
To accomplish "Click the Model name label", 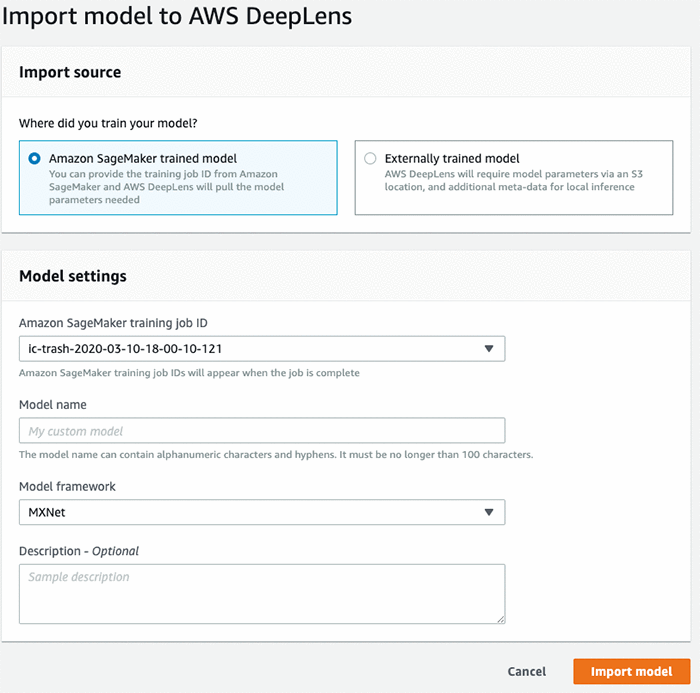I will pyautogui.click(x=52, y=404).
